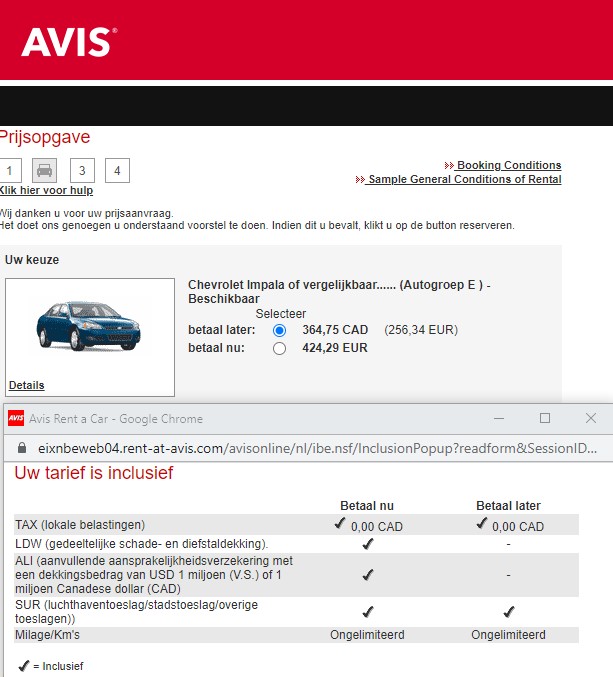Maximize the Avis Rent a Car popup
Viewport: 613px width, 677px height.
(x=545, y=418)
